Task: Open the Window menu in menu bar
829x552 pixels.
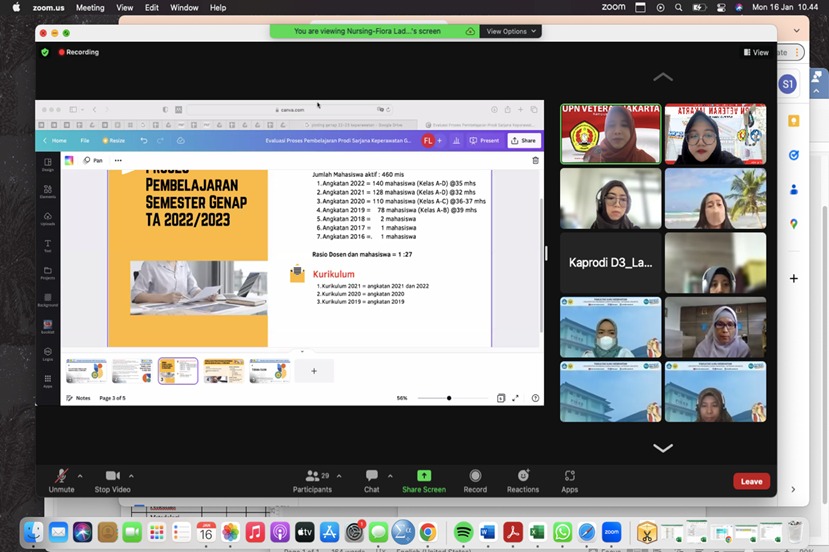Action: [x=184, y=7]
